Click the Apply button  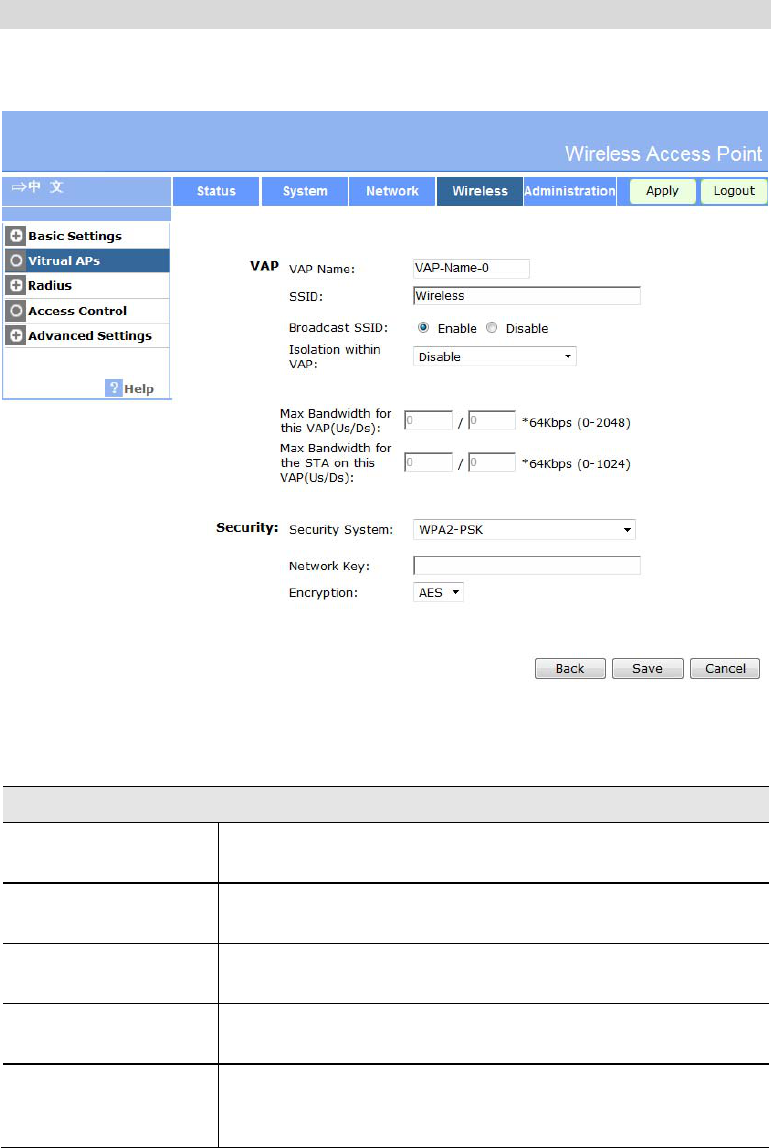663,191
